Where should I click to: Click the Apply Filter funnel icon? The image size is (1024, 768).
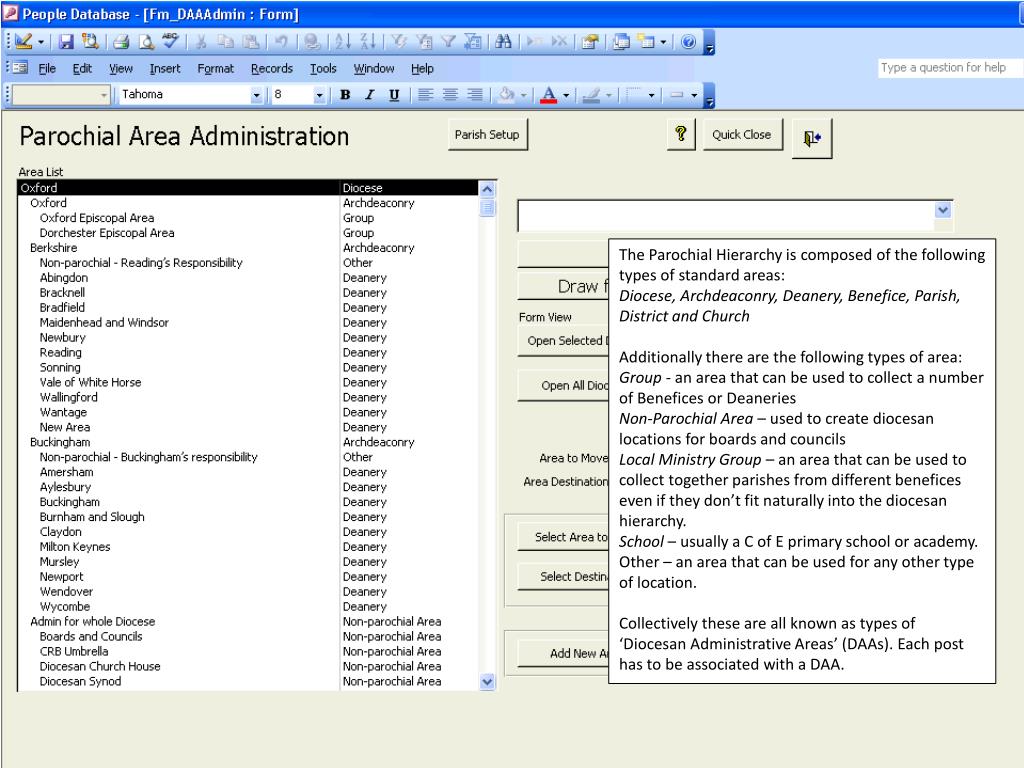(x=448, y=42)
